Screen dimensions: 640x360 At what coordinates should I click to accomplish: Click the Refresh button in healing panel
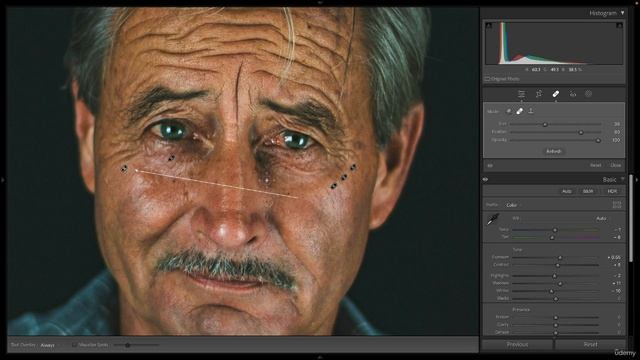click(554, 151)
